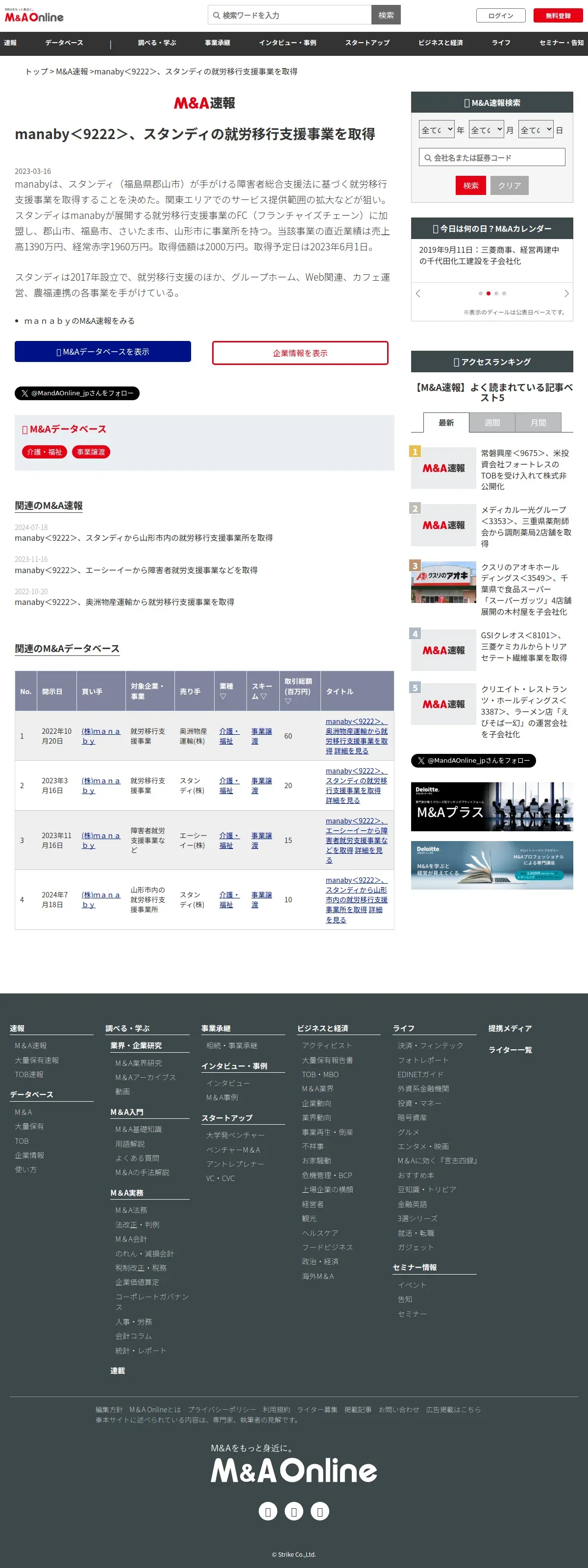Open the GSIクレオス ranking article link
The height and width of the screenshot is (1568, 588).
(x=524, y=647)
